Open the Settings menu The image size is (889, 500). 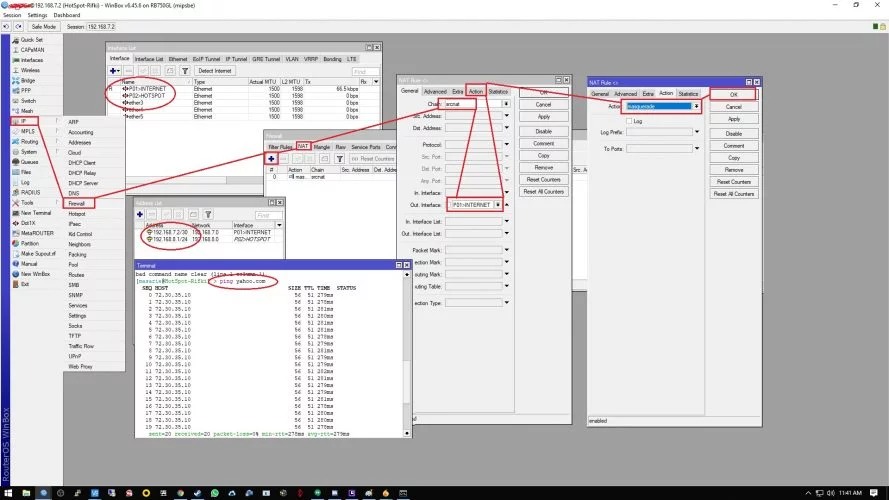(x=37, y=15)
